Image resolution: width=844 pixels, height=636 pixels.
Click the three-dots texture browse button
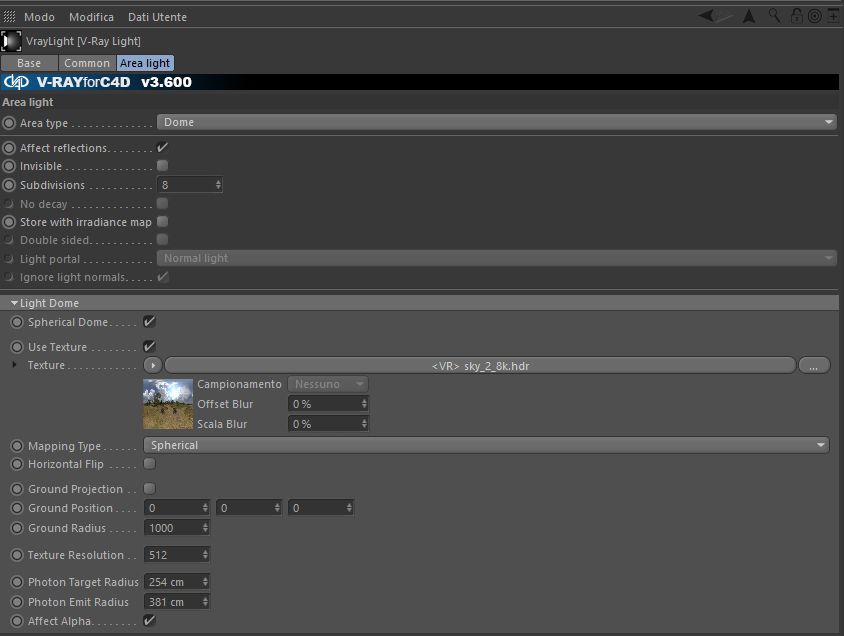click(813, 365)
